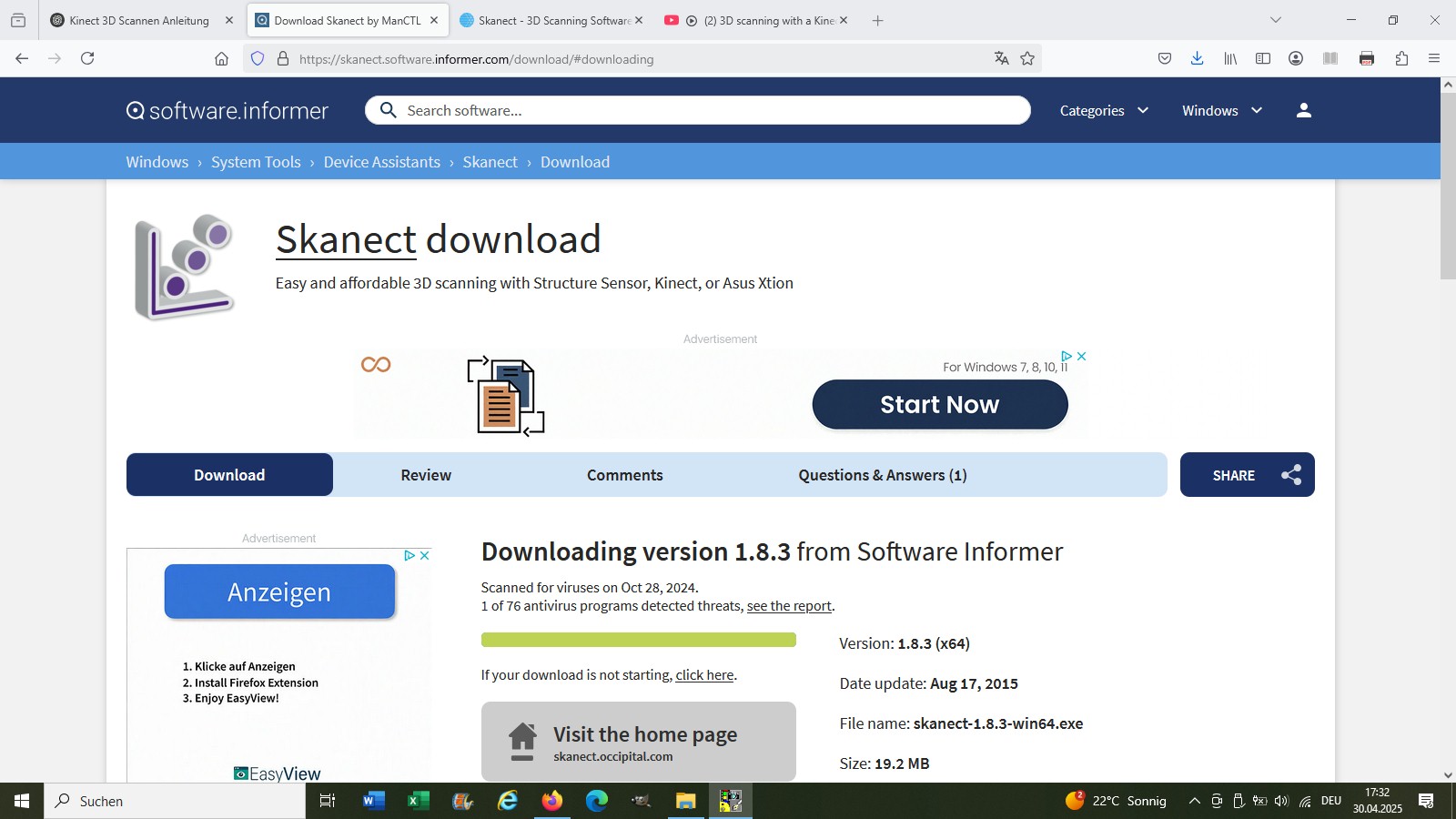This screenshot has width=1456, height=819.
Task: Click the green download progress bar
Action: 638,640
